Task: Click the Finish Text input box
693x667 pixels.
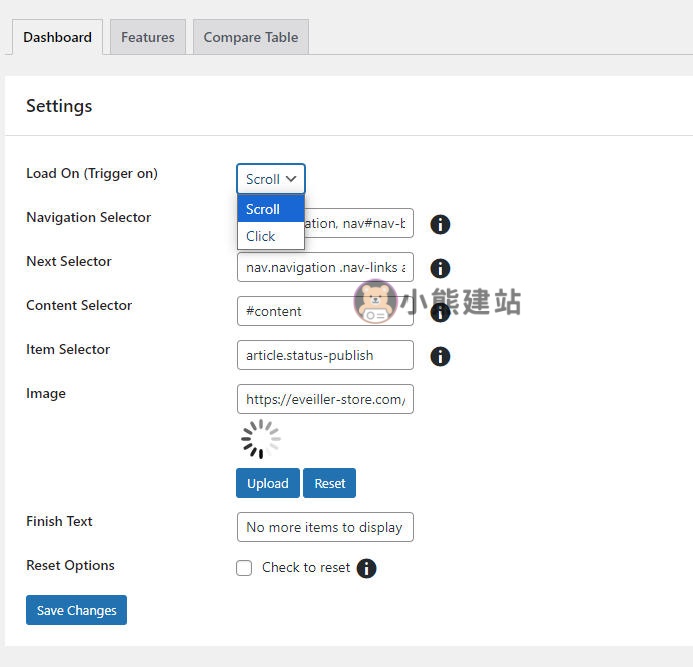Action: (325, 527)
